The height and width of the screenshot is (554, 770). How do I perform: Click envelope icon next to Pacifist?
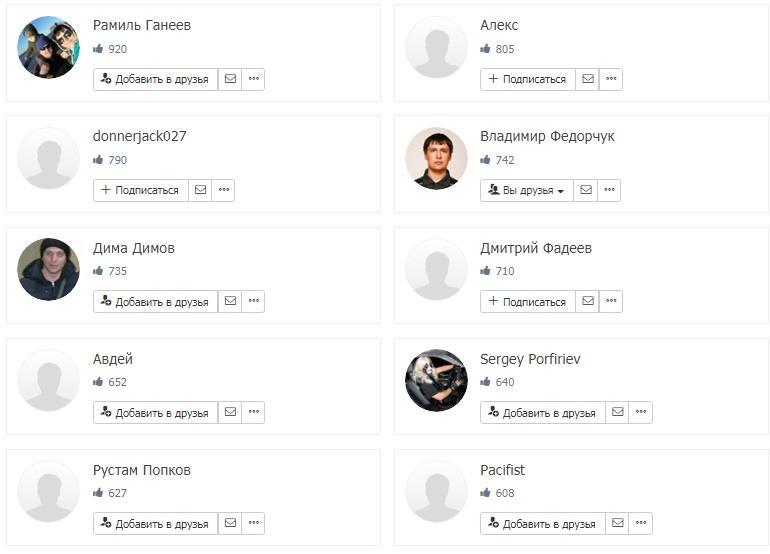click(617, 523)
